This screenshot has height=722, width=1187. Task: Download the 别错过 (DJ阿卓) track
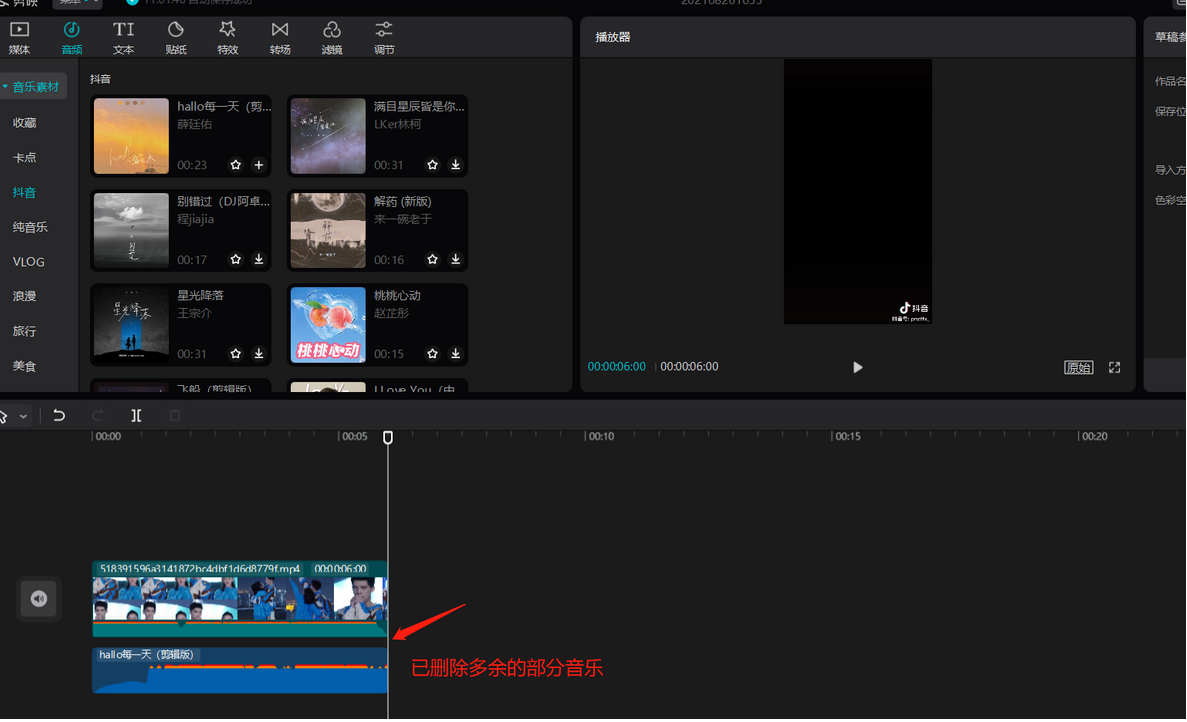point(259,259)
